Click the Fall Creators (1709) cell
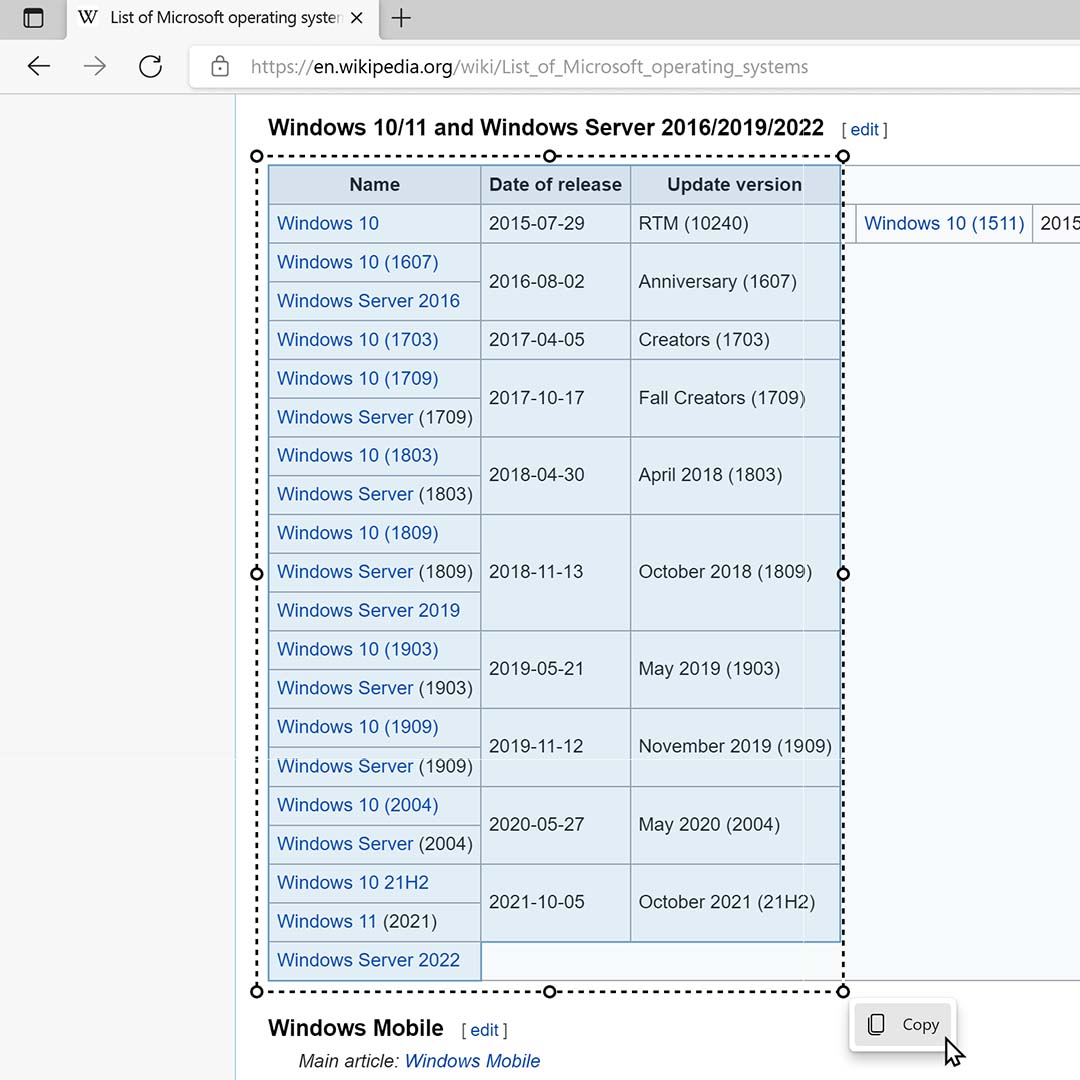This screenshot has width=1080, height=1080. pyautogui.click(x=735, y=397)
